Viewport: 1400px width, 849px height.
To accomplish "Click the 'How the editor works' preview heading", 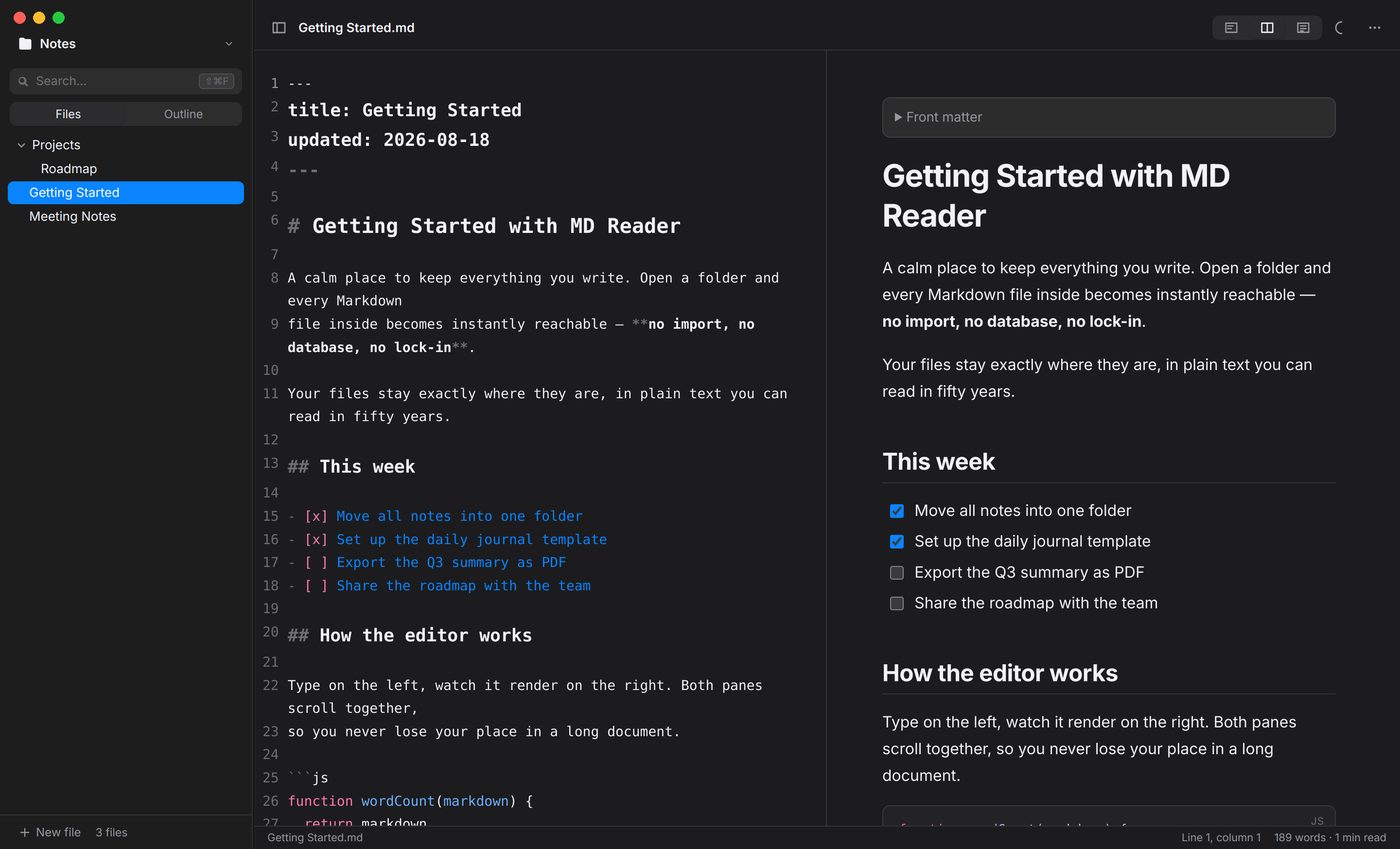I will [x=1000, y=673].
